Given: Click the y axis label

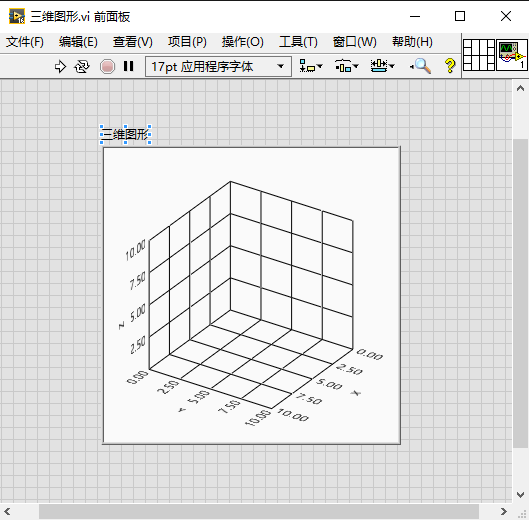Looking at the screenshot, I should pyautogui.click(x=182, y=410).
